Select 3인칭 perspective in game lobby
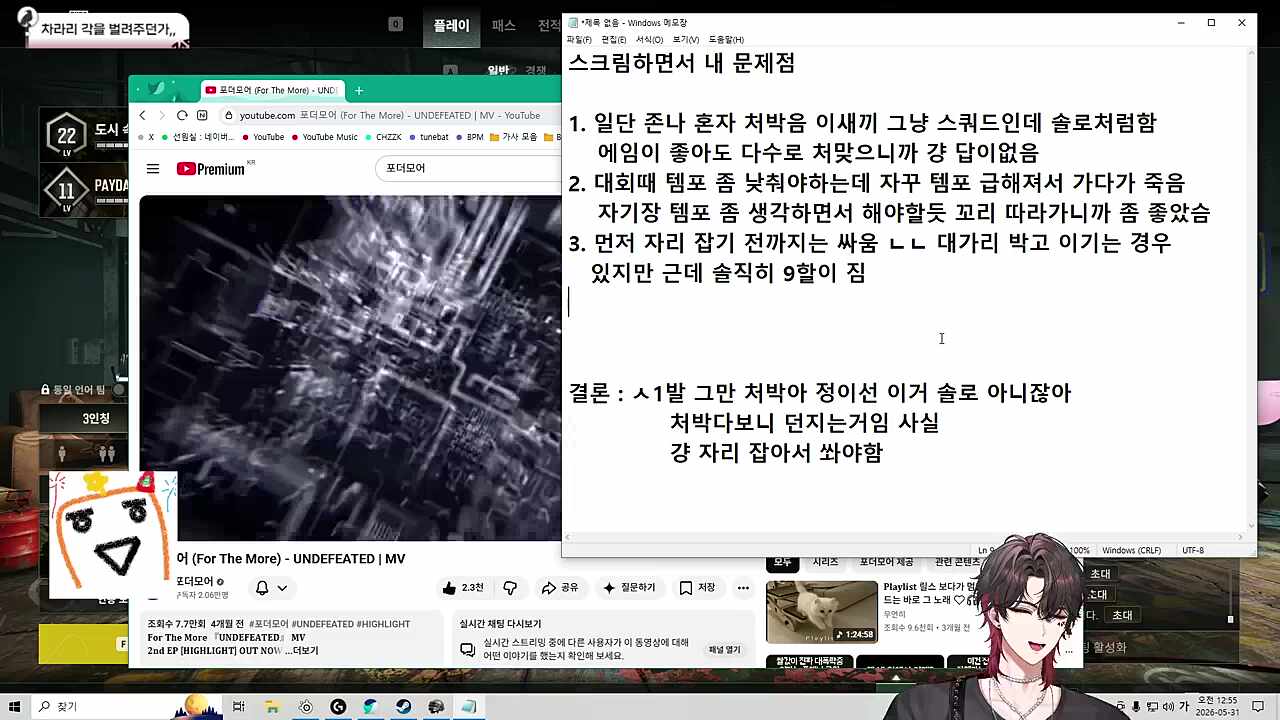The image size is (1280, 720). (x=96, y=419)
